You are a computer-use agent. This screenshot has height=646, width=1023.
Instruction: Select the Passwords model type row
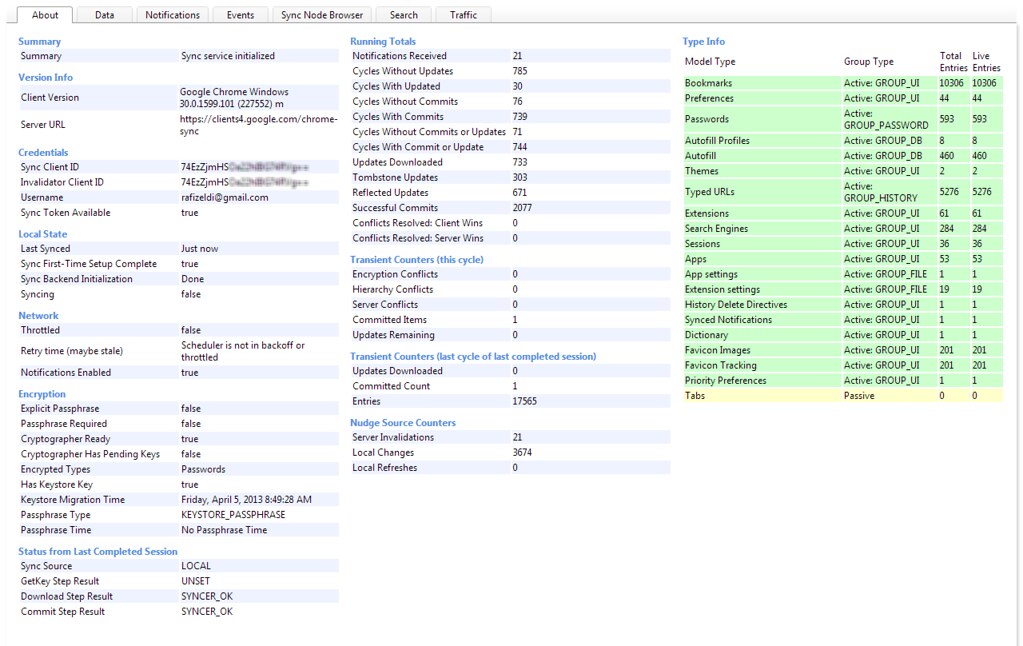[x=843, y=119]
